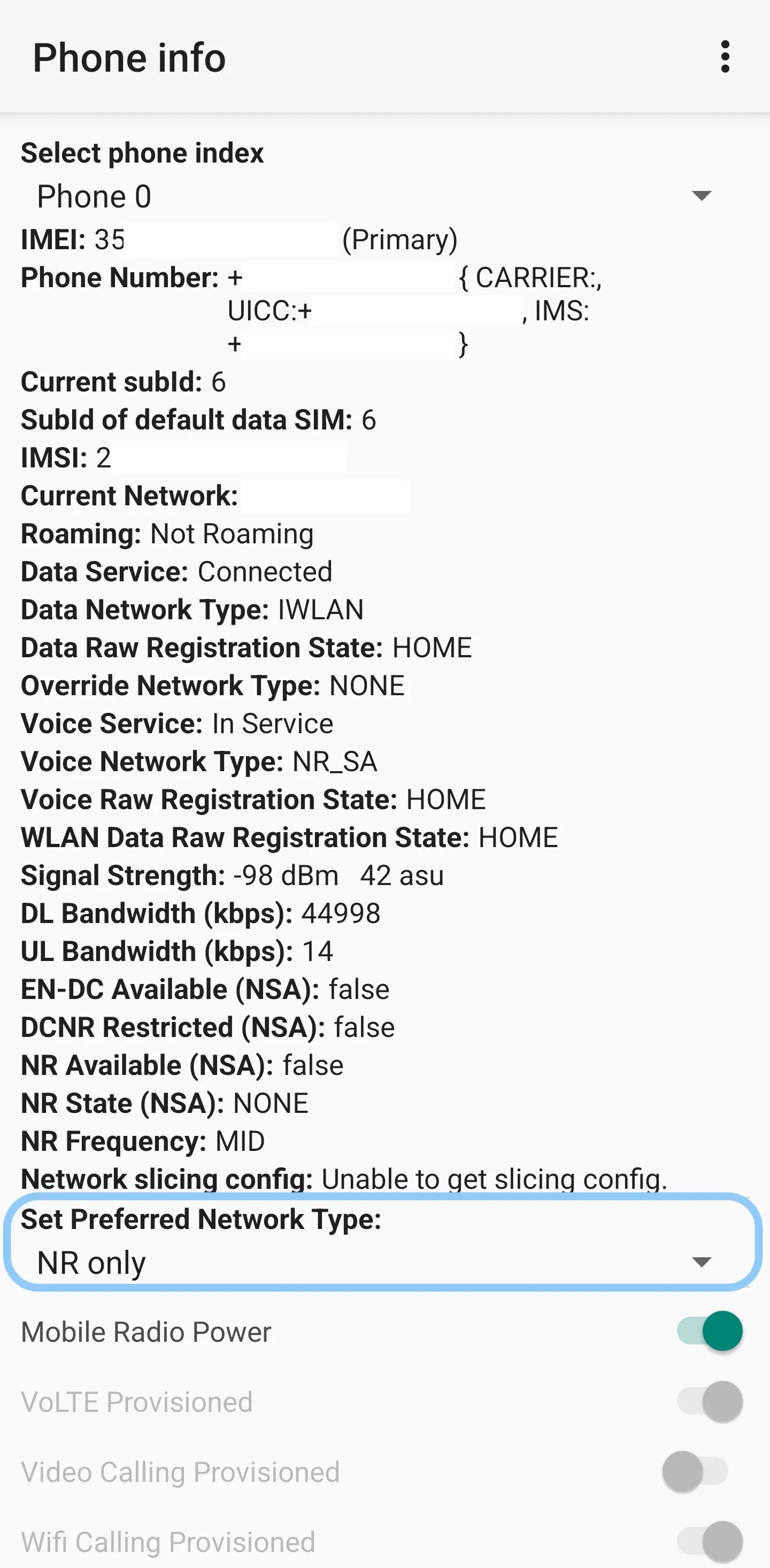
Task: Click the arrow next to NR only
Action: point(701,1262)
